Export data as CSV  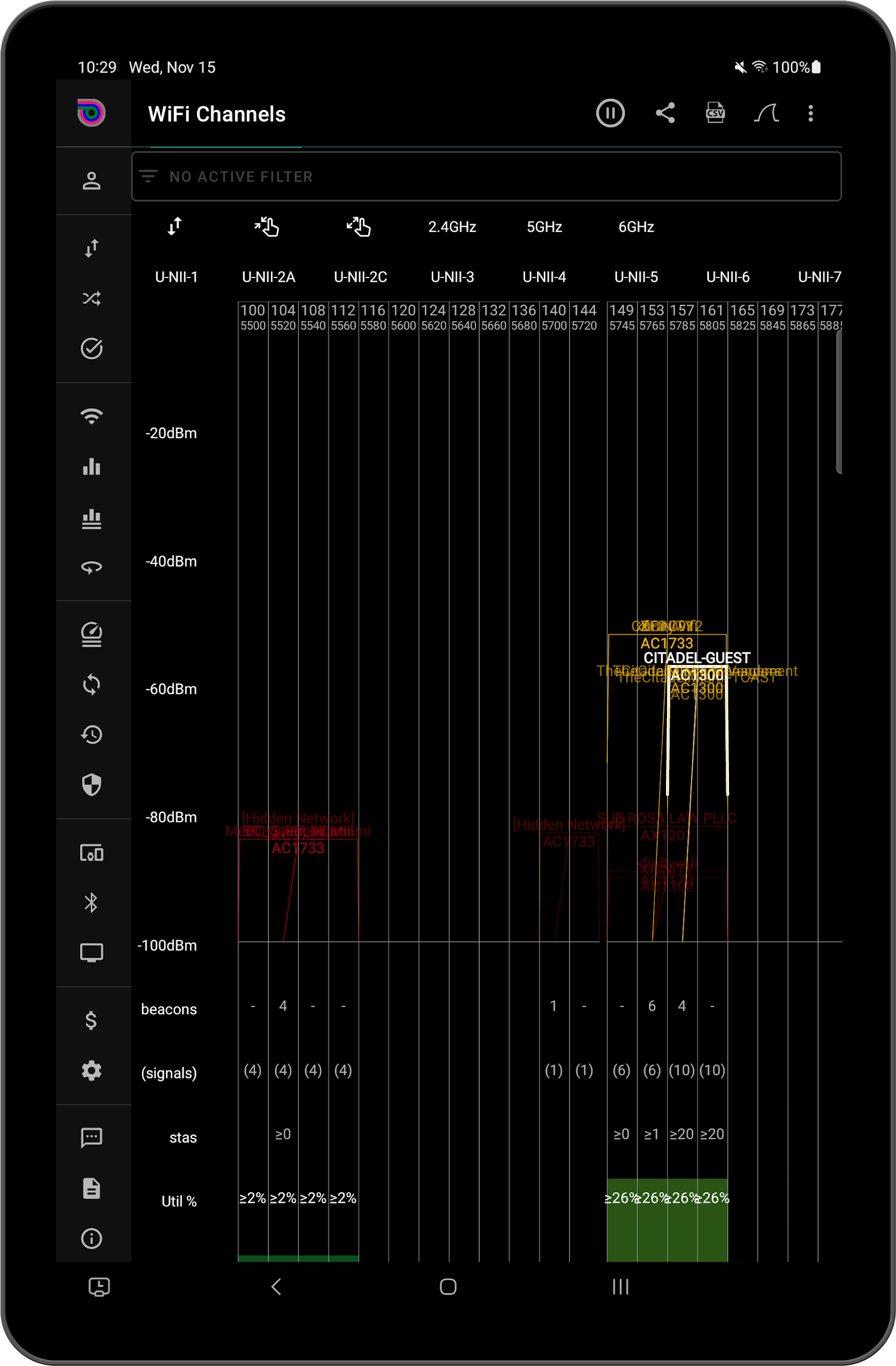click(x=715, y=113)
